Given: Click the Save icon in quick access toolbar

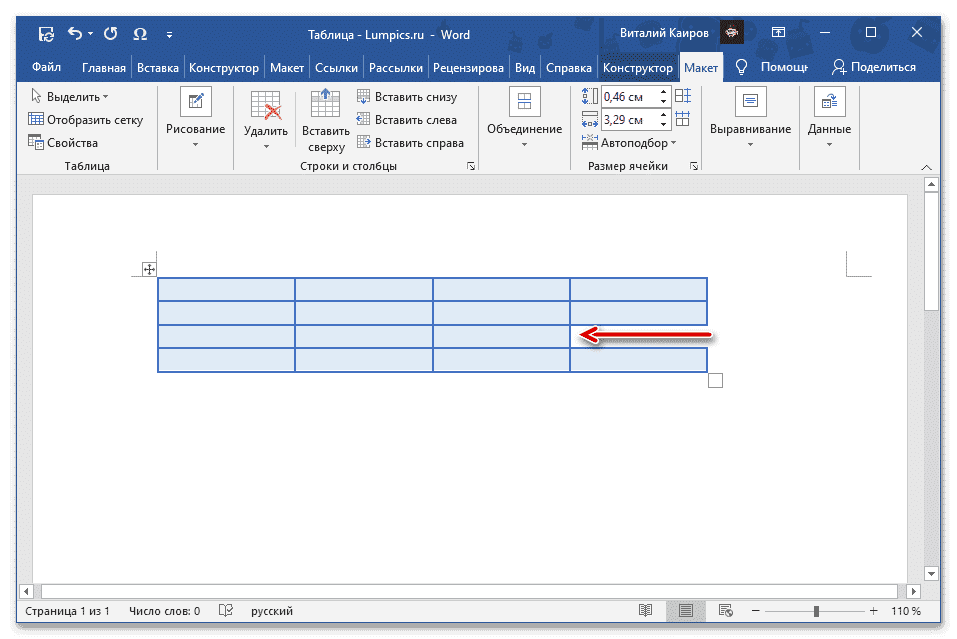Looking at the screenshot, I should (46, 35).
